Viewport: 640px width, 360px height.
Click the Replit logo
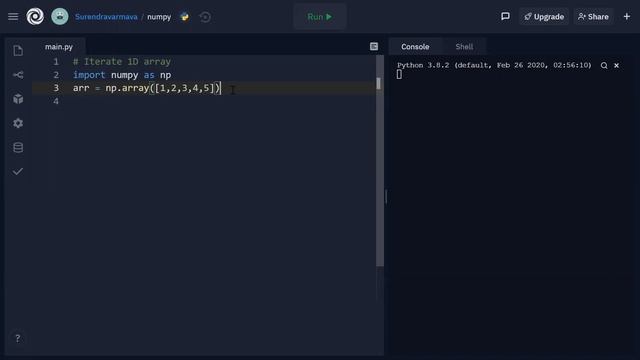35,17
